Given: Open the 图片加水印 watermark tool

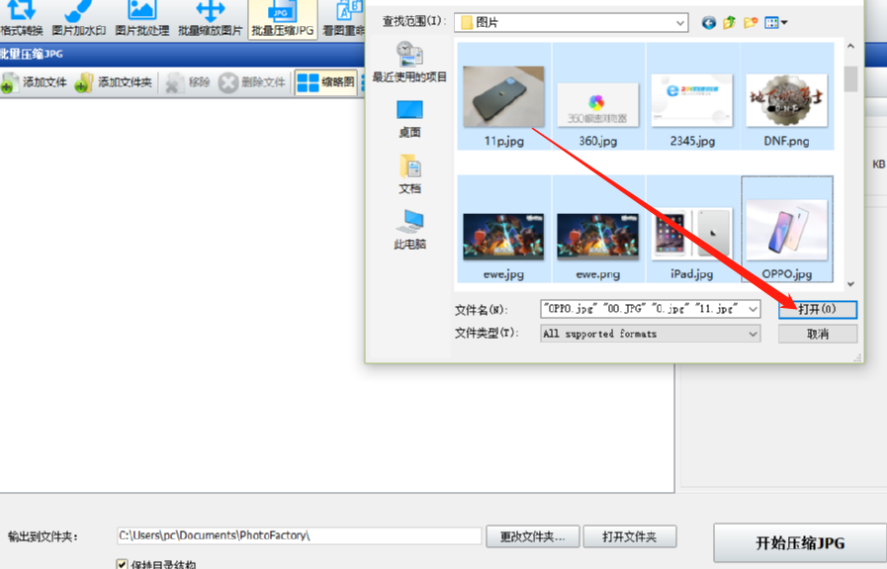Looking at the screenshot, I should [x=79, y=19].
